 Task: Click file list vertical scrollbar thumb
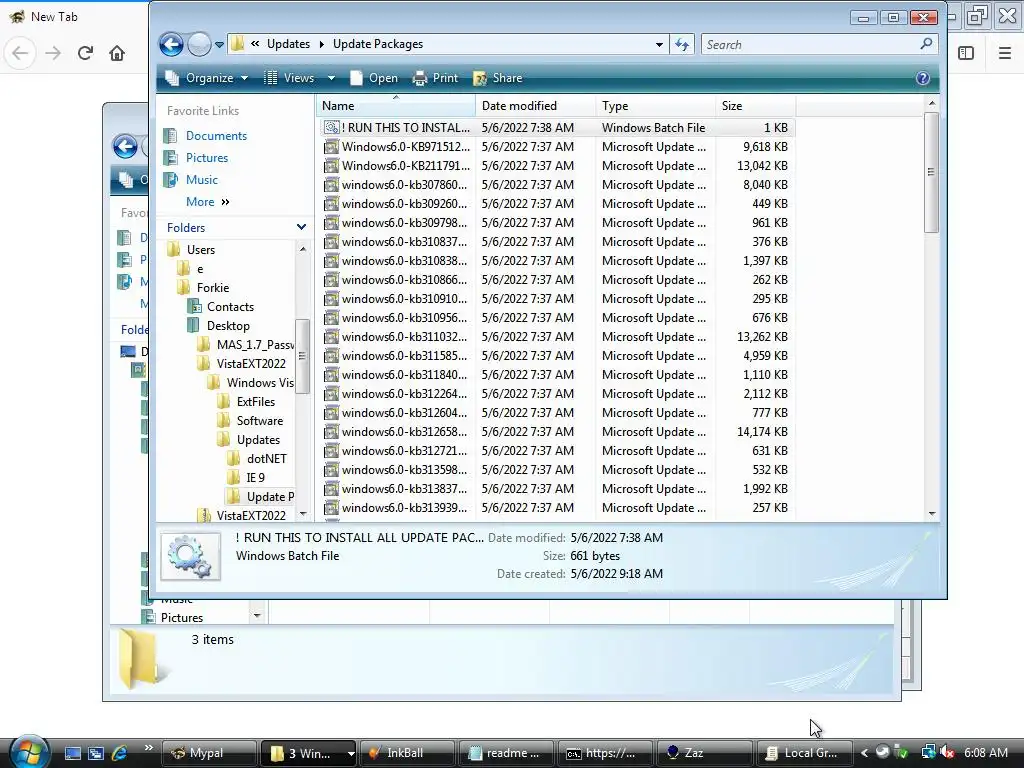(x=932, y=172)
